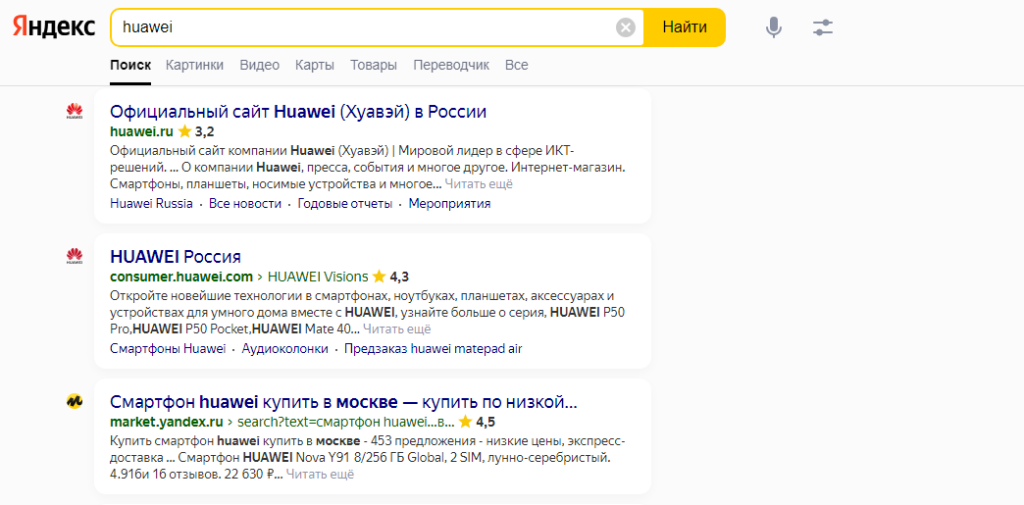Open Предзаказ huawei matepad air sitelink
This screenshot has height=505, width=1024.
click(434, 349)
